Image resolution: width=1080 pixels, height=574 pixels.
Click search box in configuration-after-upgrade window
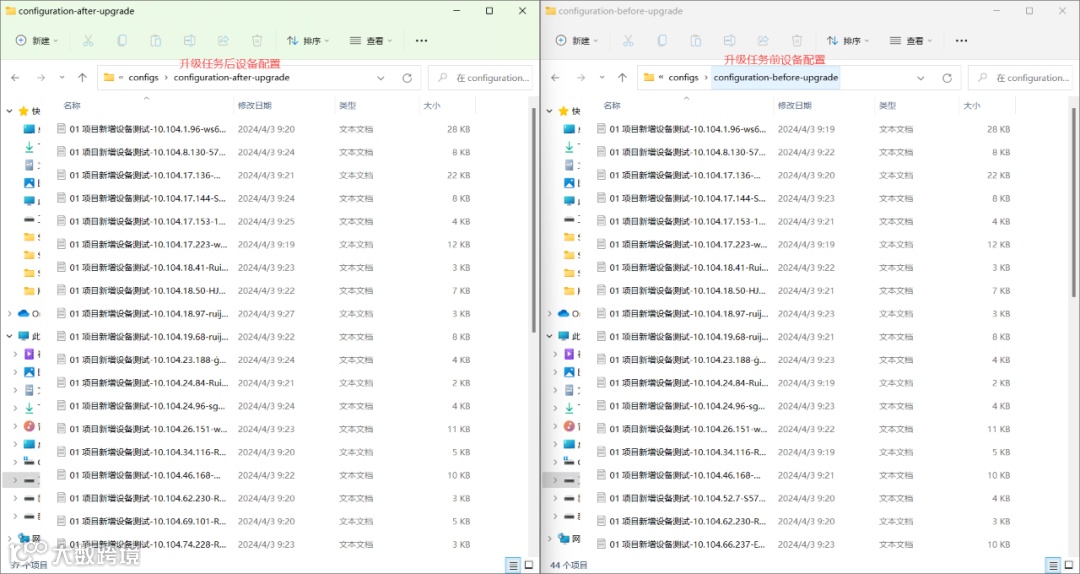click(480, 78)
